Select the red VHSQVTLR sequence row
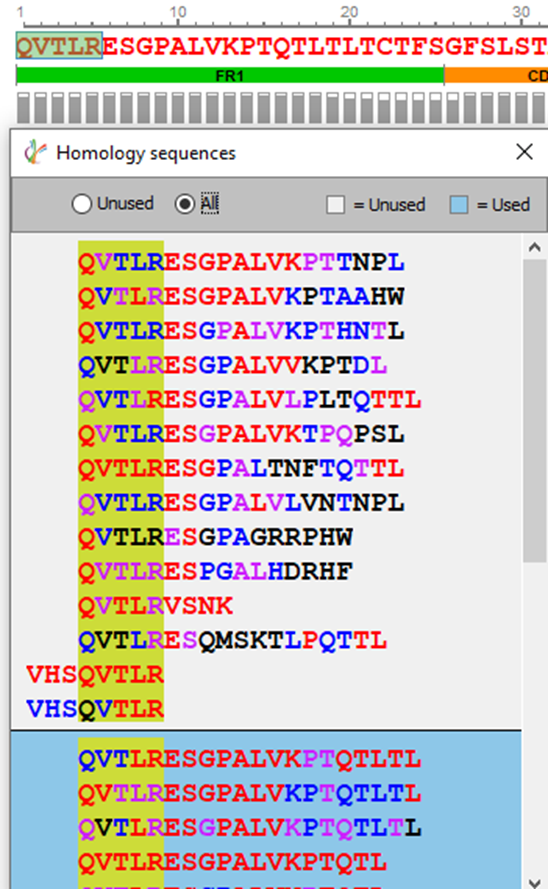 pyautogui.click(x=95, y=675)
